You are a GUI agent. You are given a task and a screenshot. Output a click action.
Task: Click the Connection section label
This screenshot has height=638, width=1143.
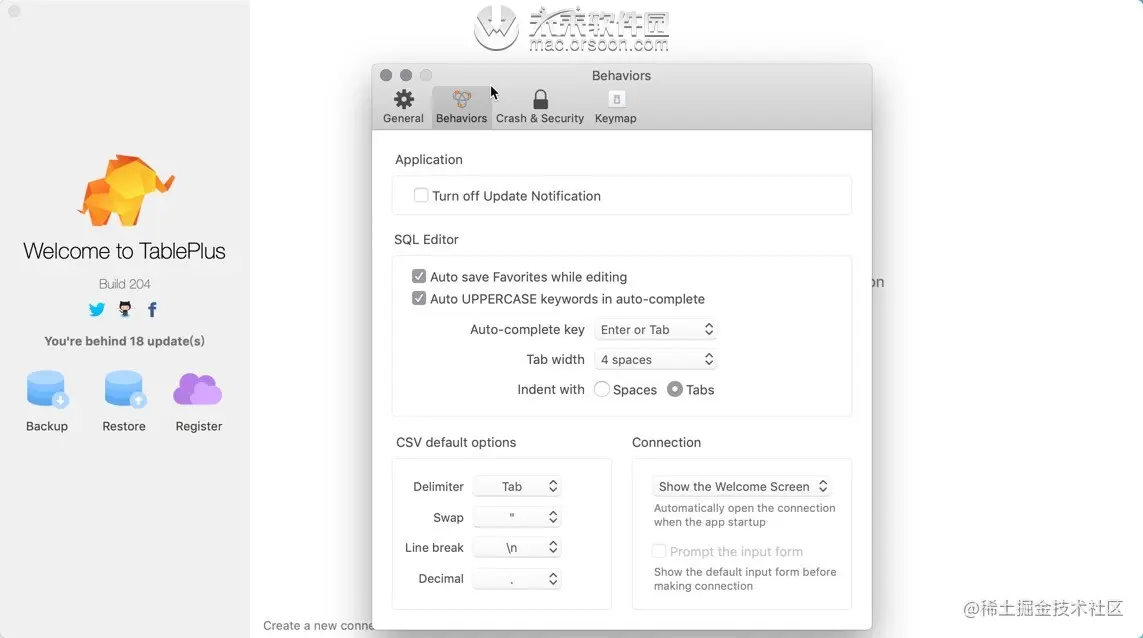[666, 442]
